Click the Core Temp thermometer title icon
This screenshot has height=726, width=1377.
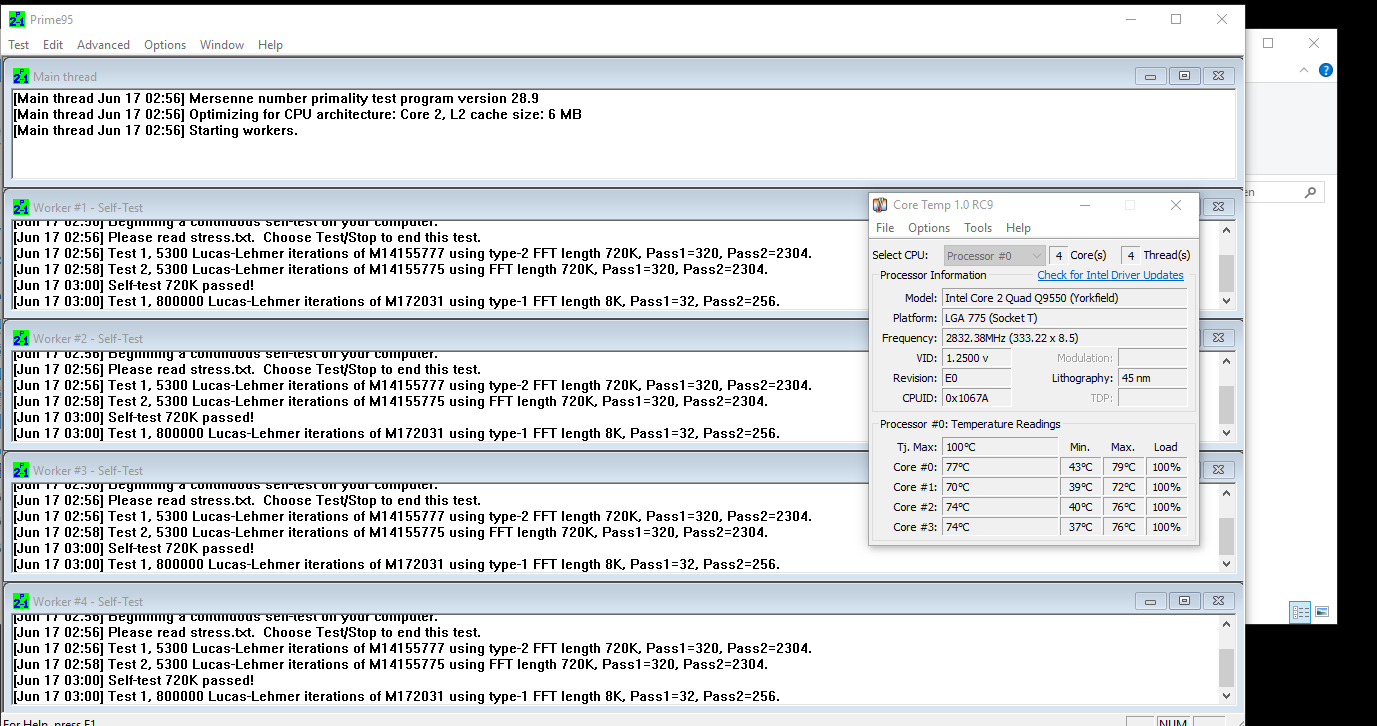[880, 205]
